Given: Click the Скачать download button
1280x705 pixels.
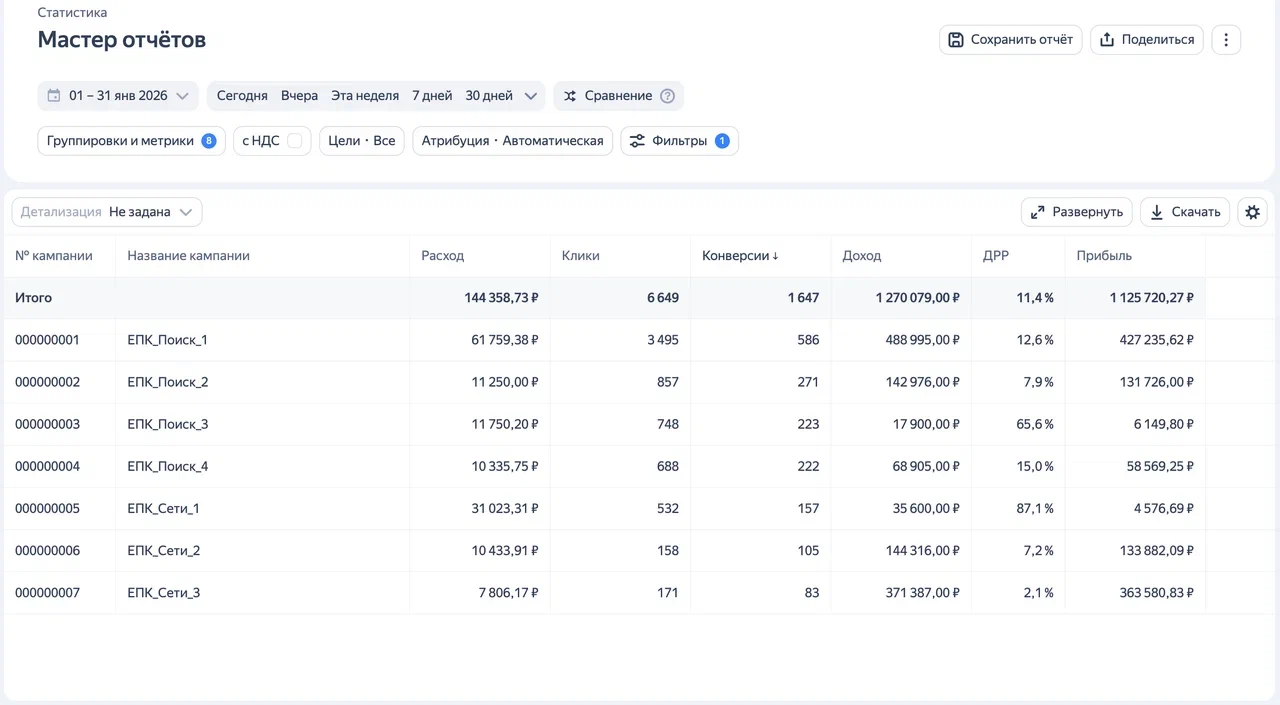Looking at the screenshot, I should tap(1185, 212).
